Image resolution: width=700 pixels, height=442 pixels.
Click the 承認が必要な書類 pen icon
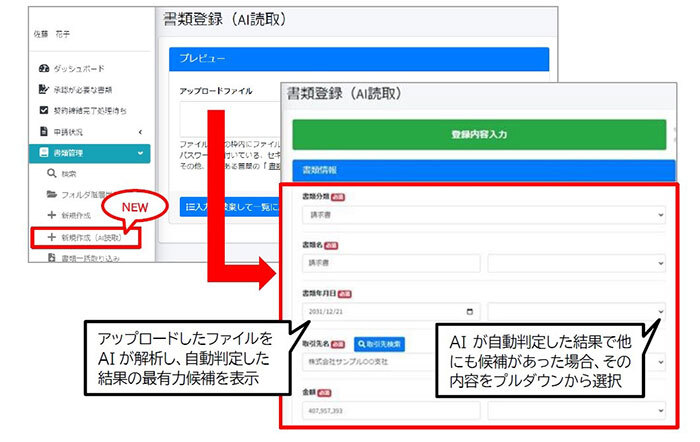click(x=43, y=89)
